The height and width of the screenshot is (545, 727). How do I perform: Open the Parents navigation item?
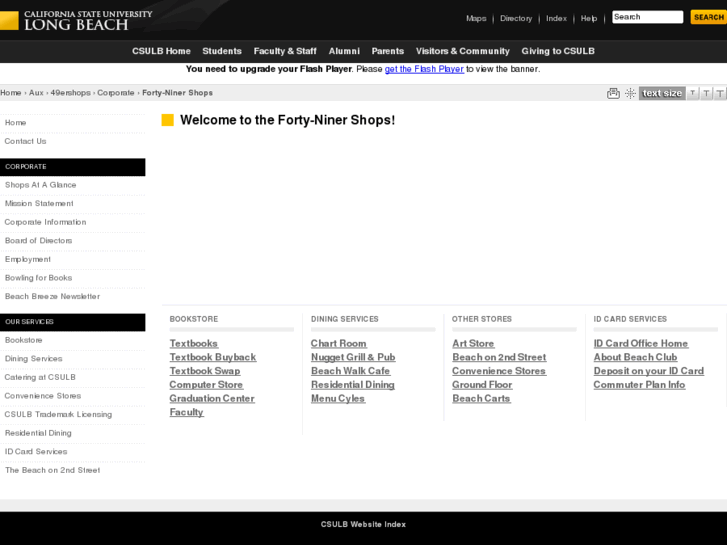pyautogui.click(x=388, y=51)
